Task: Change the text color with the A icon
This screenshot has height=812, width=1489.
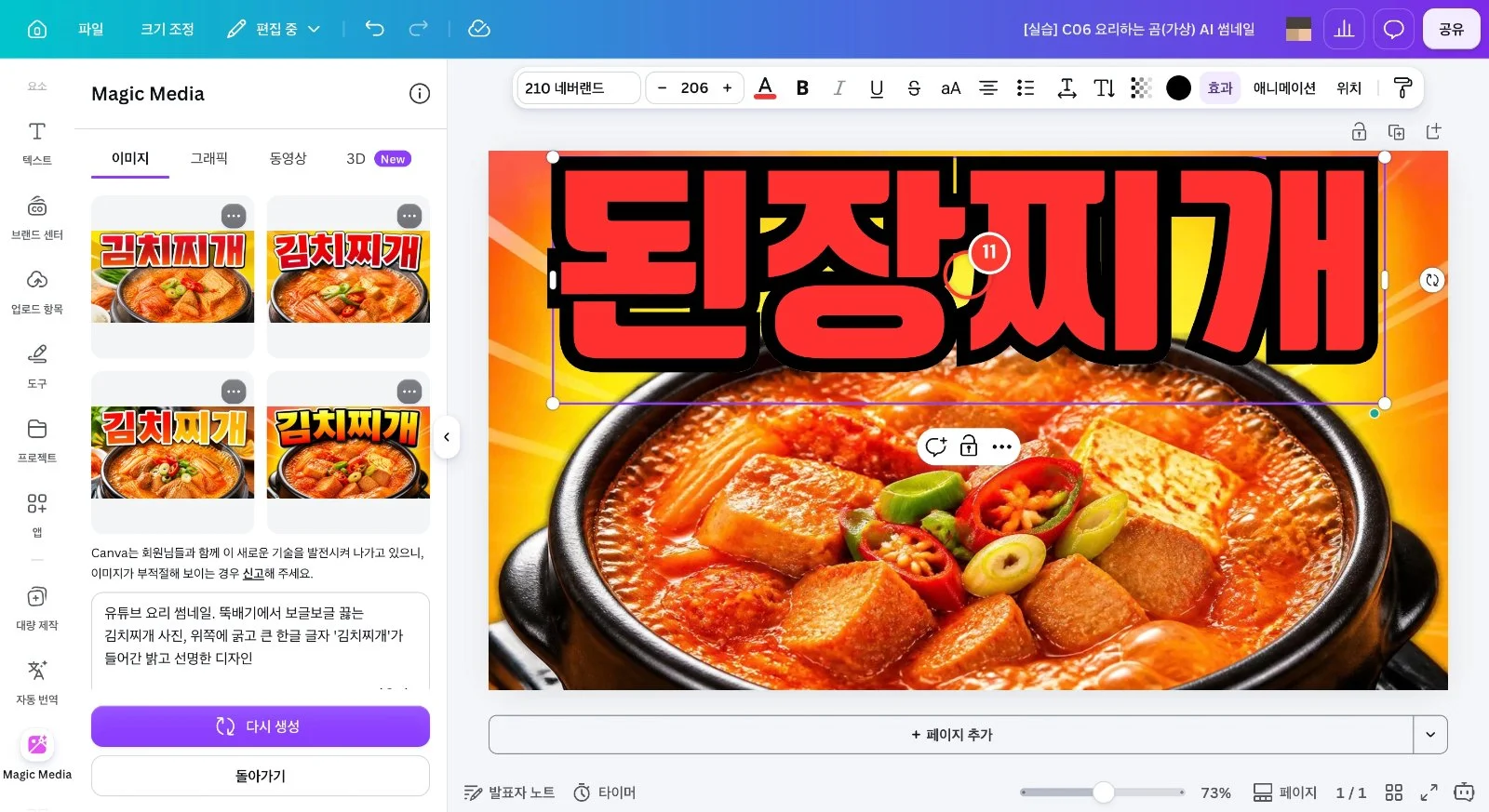Action: coord(765,88)
